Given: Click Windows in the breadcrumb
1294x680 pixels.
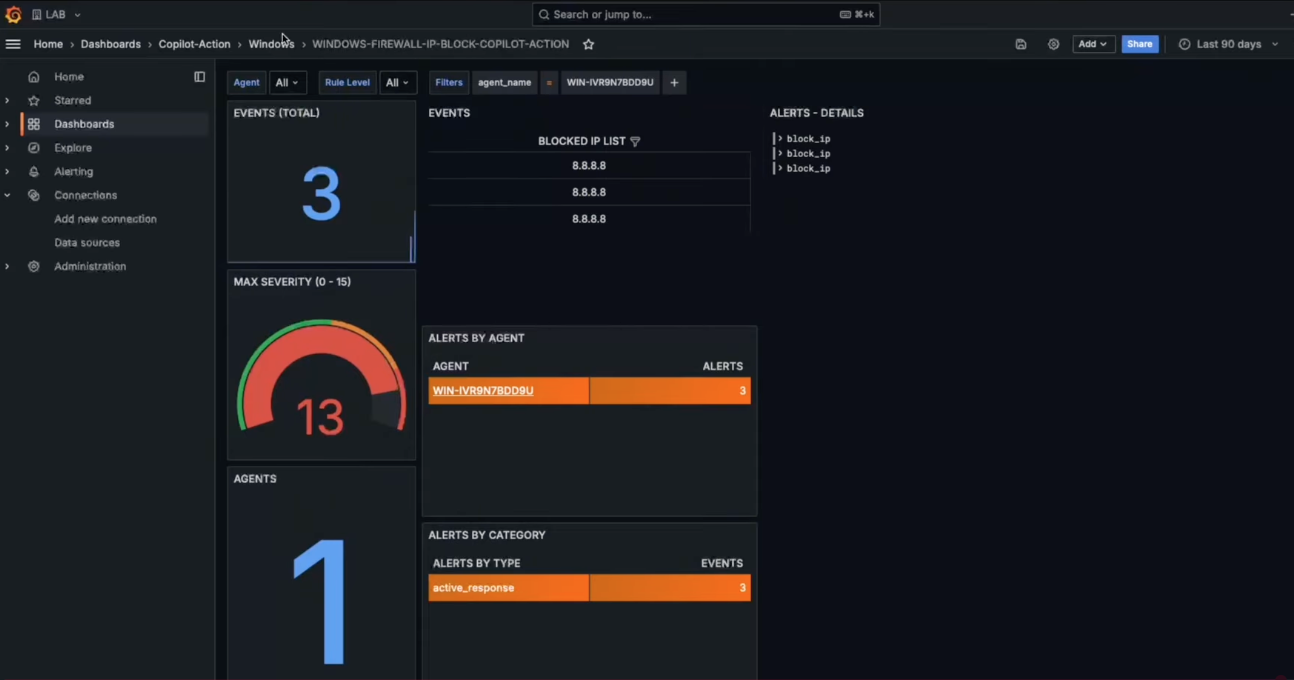Looking at the screenshot, I should tap(271, 44).
